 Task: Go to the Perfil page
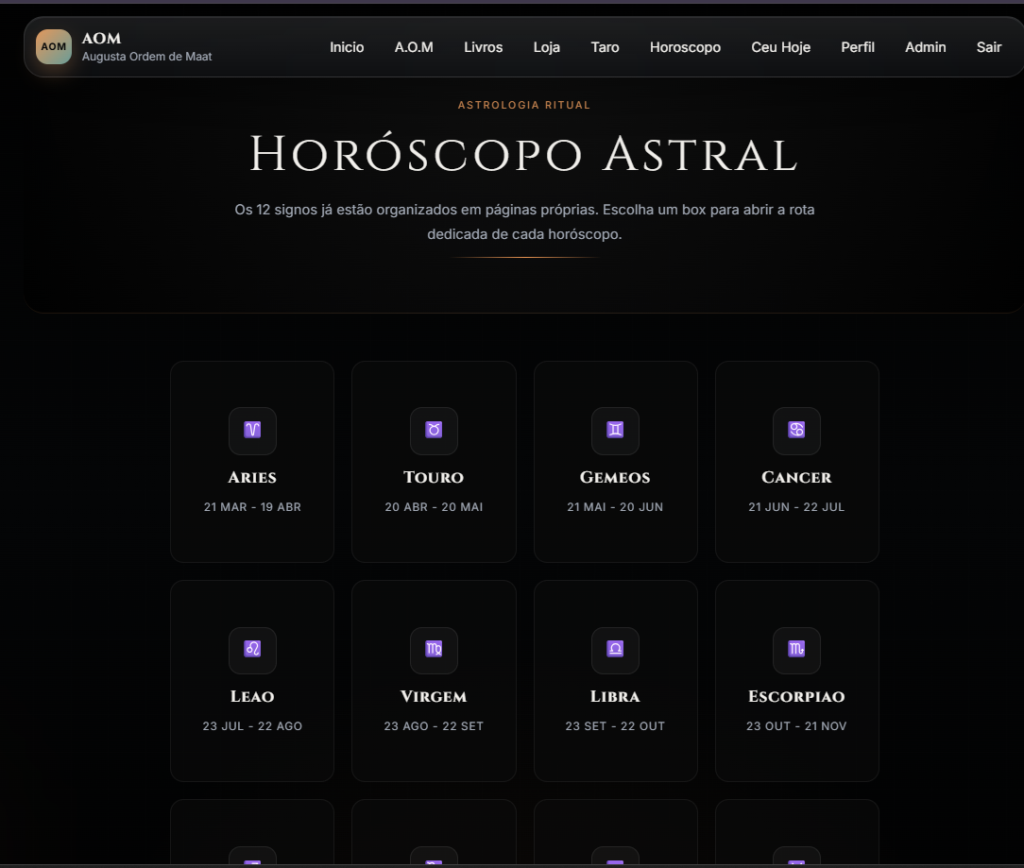(x=858, y=47)
